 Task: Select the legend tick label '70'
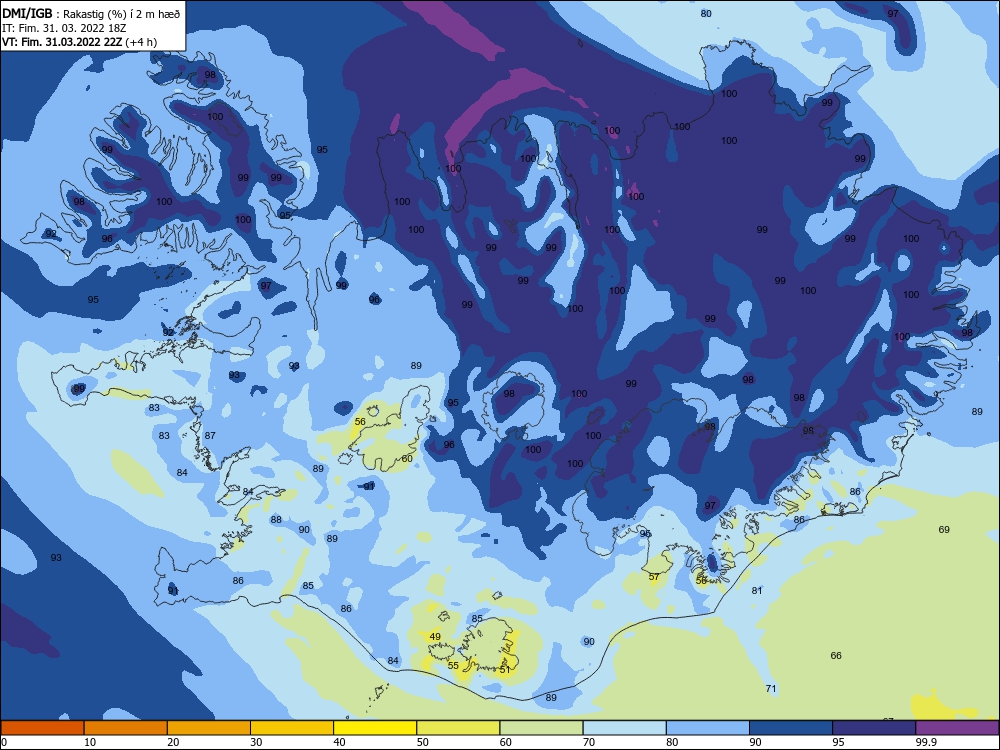click(x=589, y=742)
